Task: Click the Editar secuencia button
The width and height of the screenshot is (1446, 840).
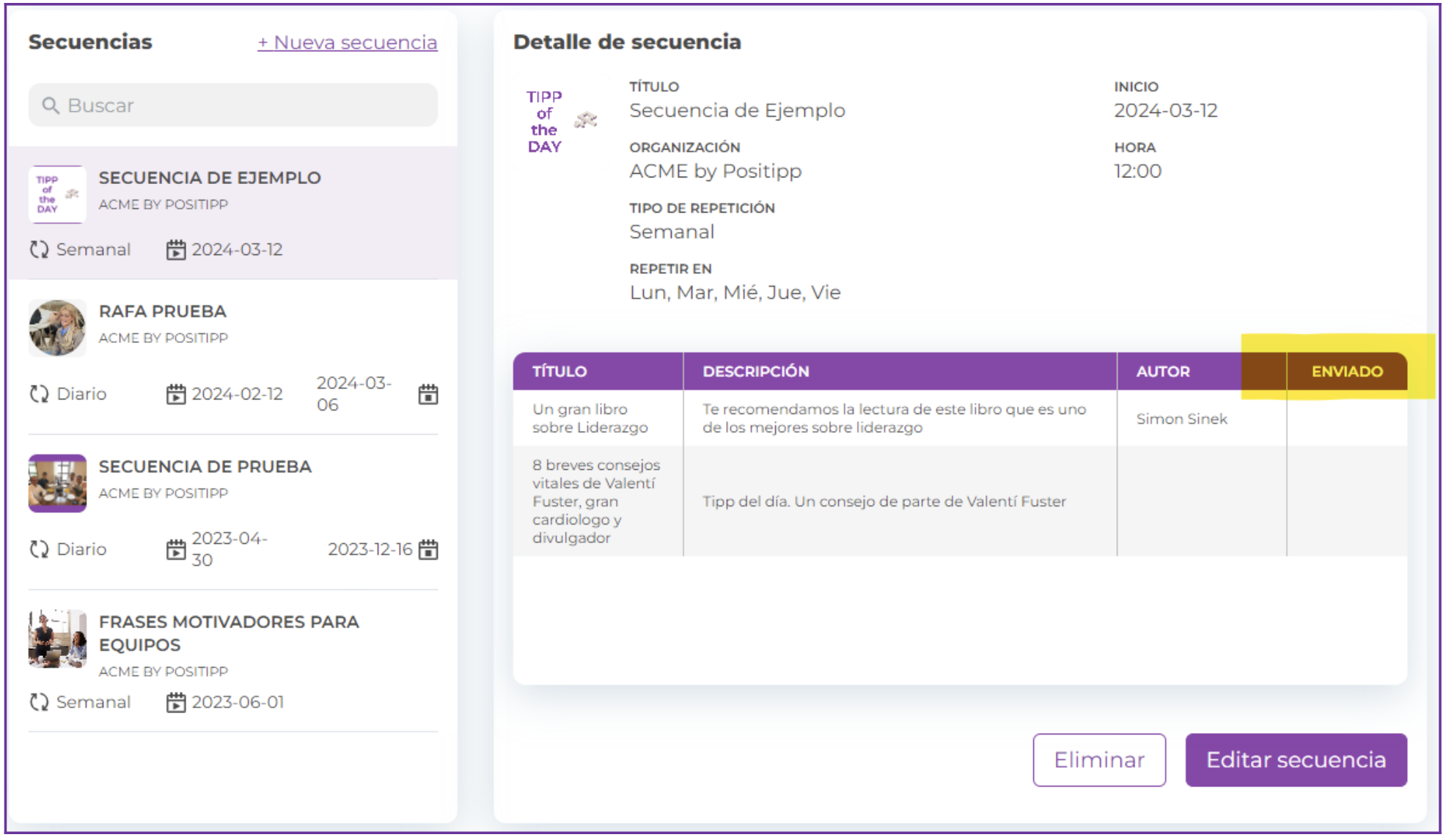Action: [x=1296, y=760]
